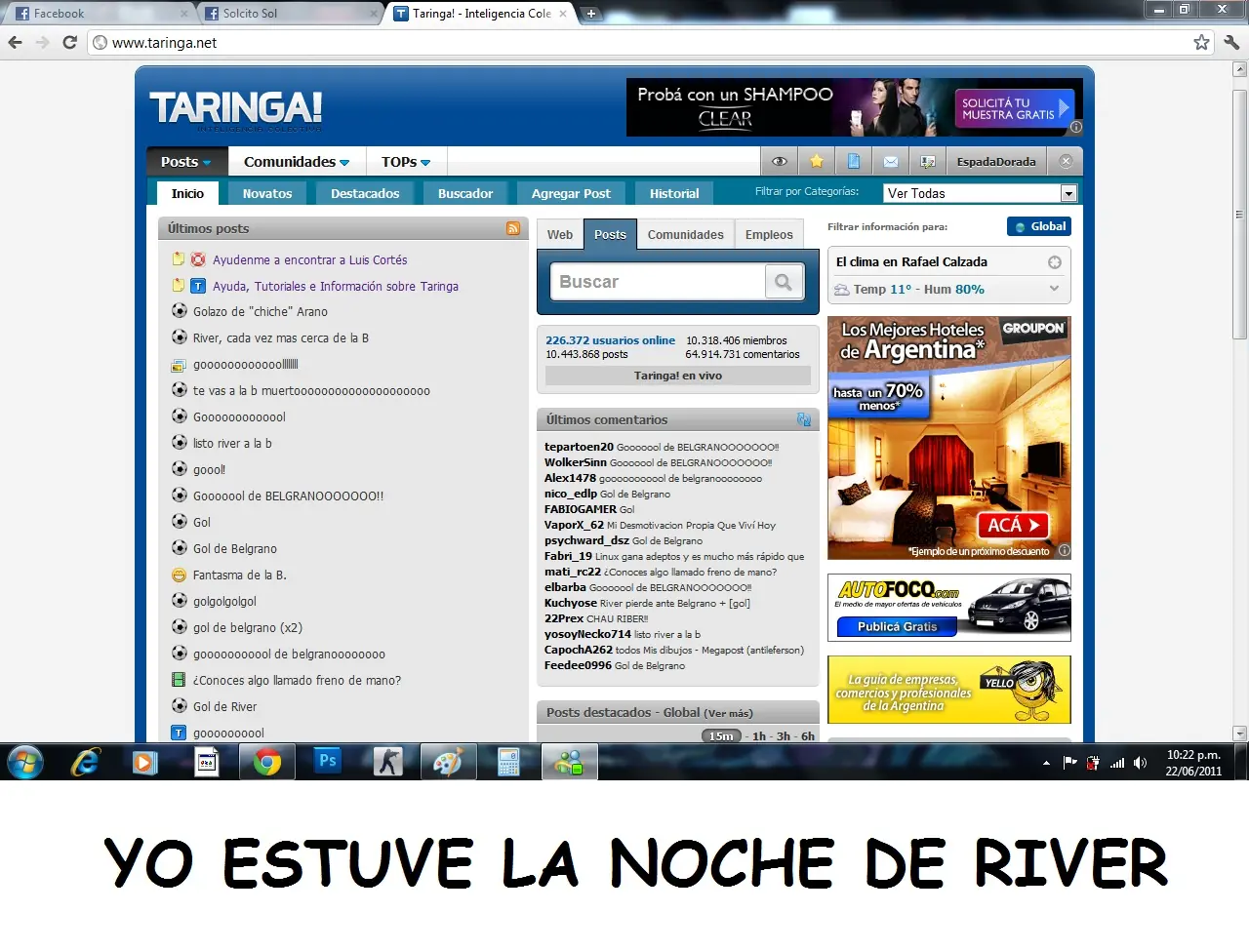Click the logout X icon next to EspadaDorada
1249x952 pixels.
click(x=1066, y=162)
